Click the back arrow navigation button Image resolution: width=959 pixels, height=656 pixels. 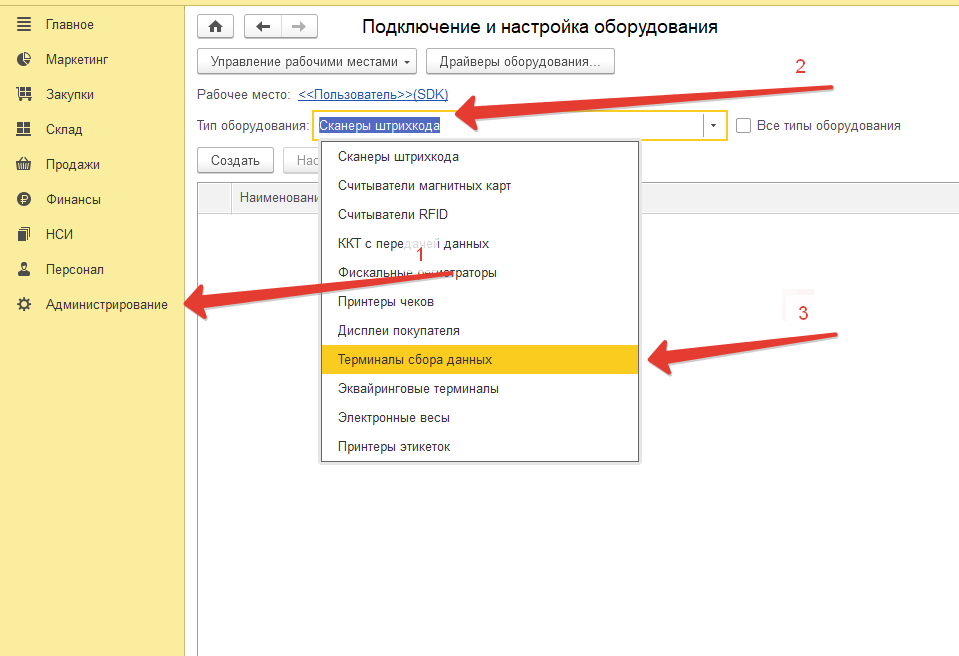(263, 27)
